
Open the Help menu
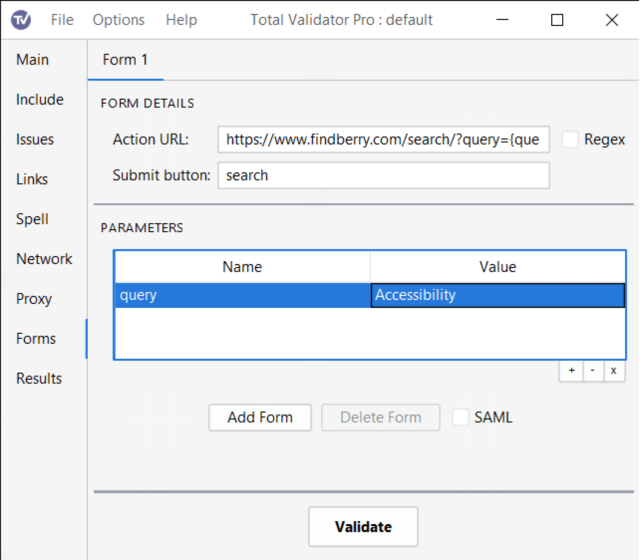[181, 20]
